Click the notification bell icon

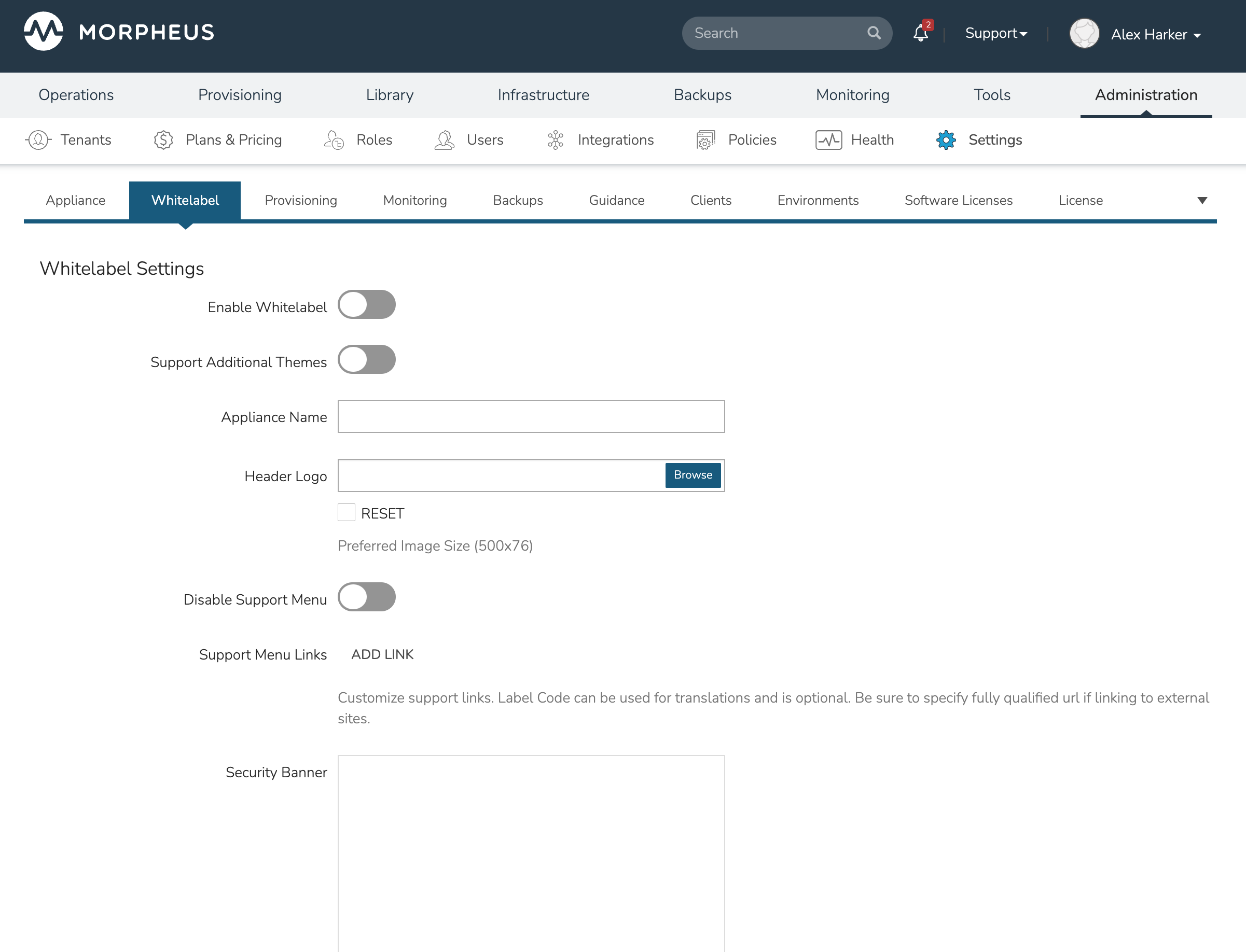click(920, 33)
